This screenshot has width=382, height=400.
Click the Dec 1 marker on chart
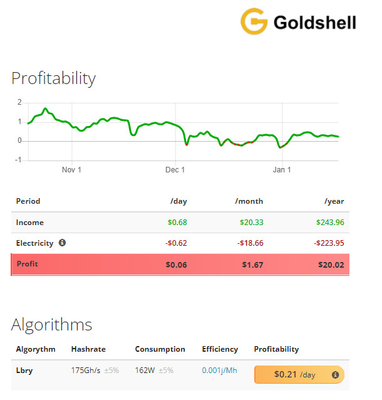(175, 170)
